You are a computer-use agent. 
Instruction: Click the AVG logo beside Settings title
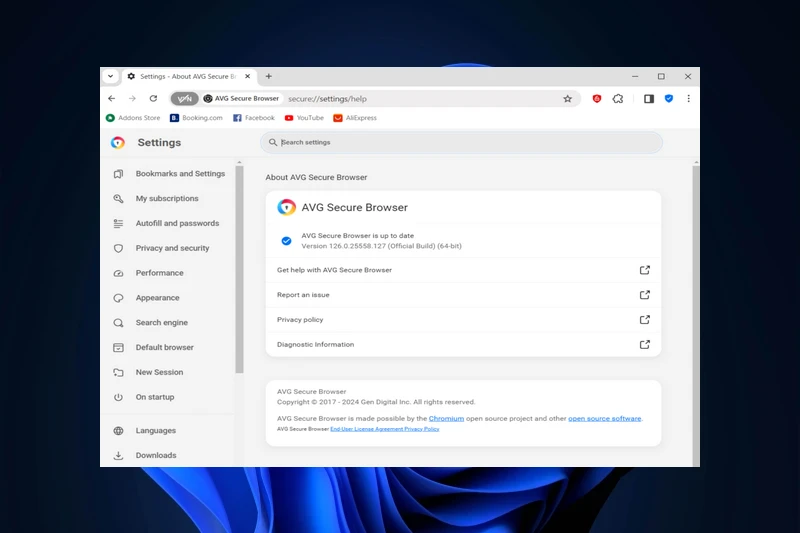118,142
